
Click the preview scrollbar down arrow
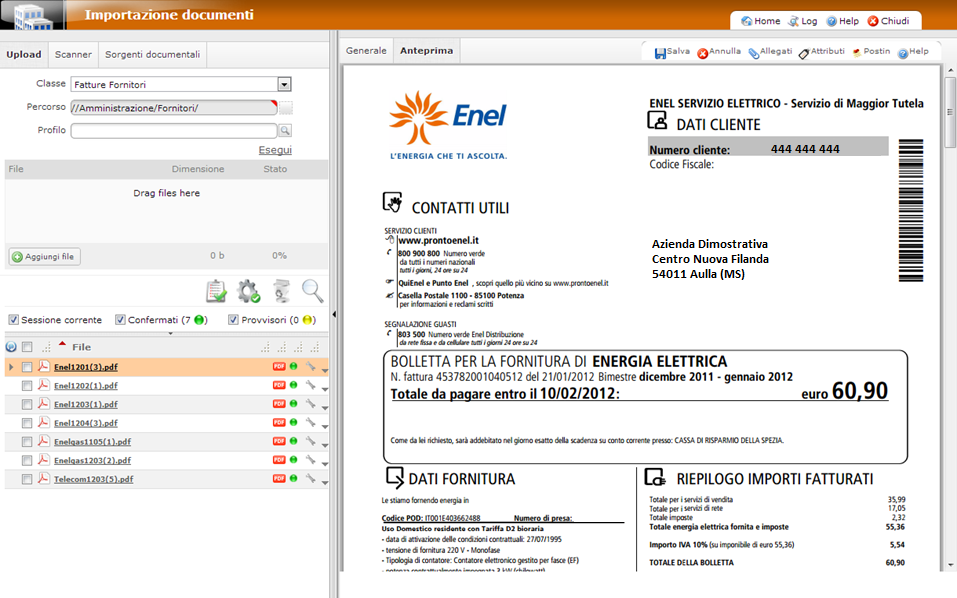pyautogui.click(x=950, y=565)
